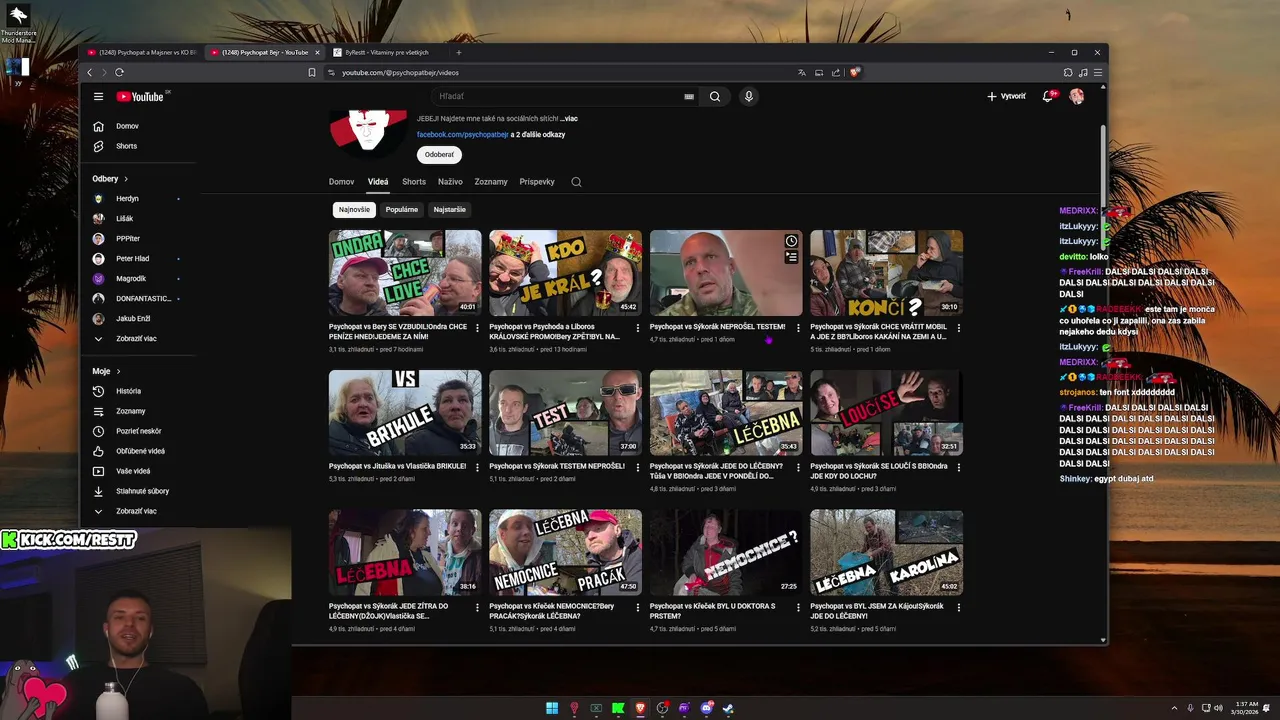This screenshot has width=1280, height=720.
Task: Switch to Príspevky channel tab
Action: (537, 182)
